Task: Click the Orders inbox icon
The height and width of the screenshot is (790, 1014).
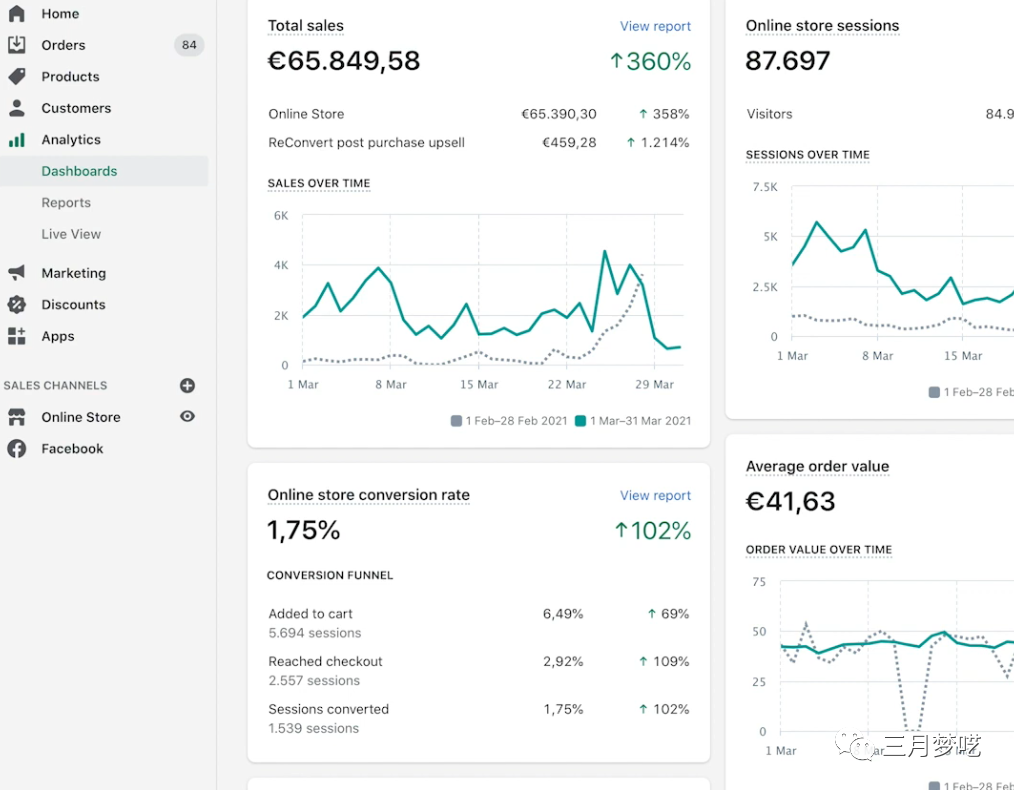Action: tap(17, 45)
